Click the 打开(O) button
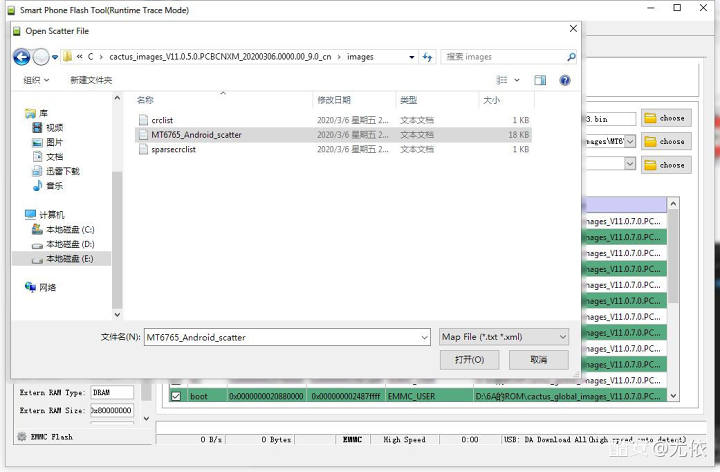Screen dimensions: 720x472 coord(469,359)
